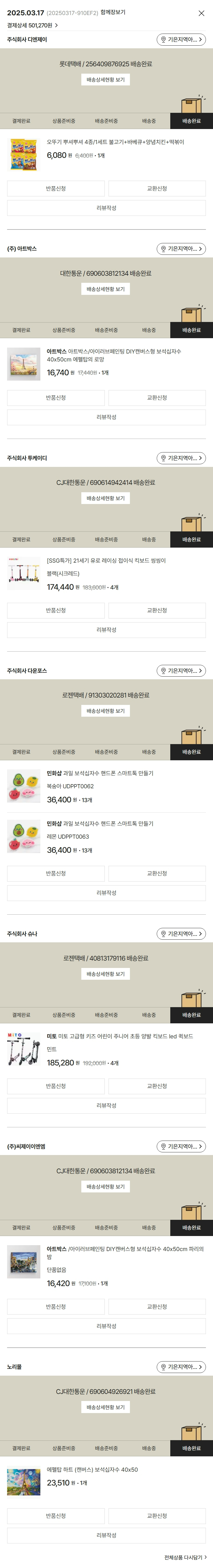Expand 결제상세 501,270원 payment details
The width and height of the screenshot is (213, 1568).
[x=32, y=26]
